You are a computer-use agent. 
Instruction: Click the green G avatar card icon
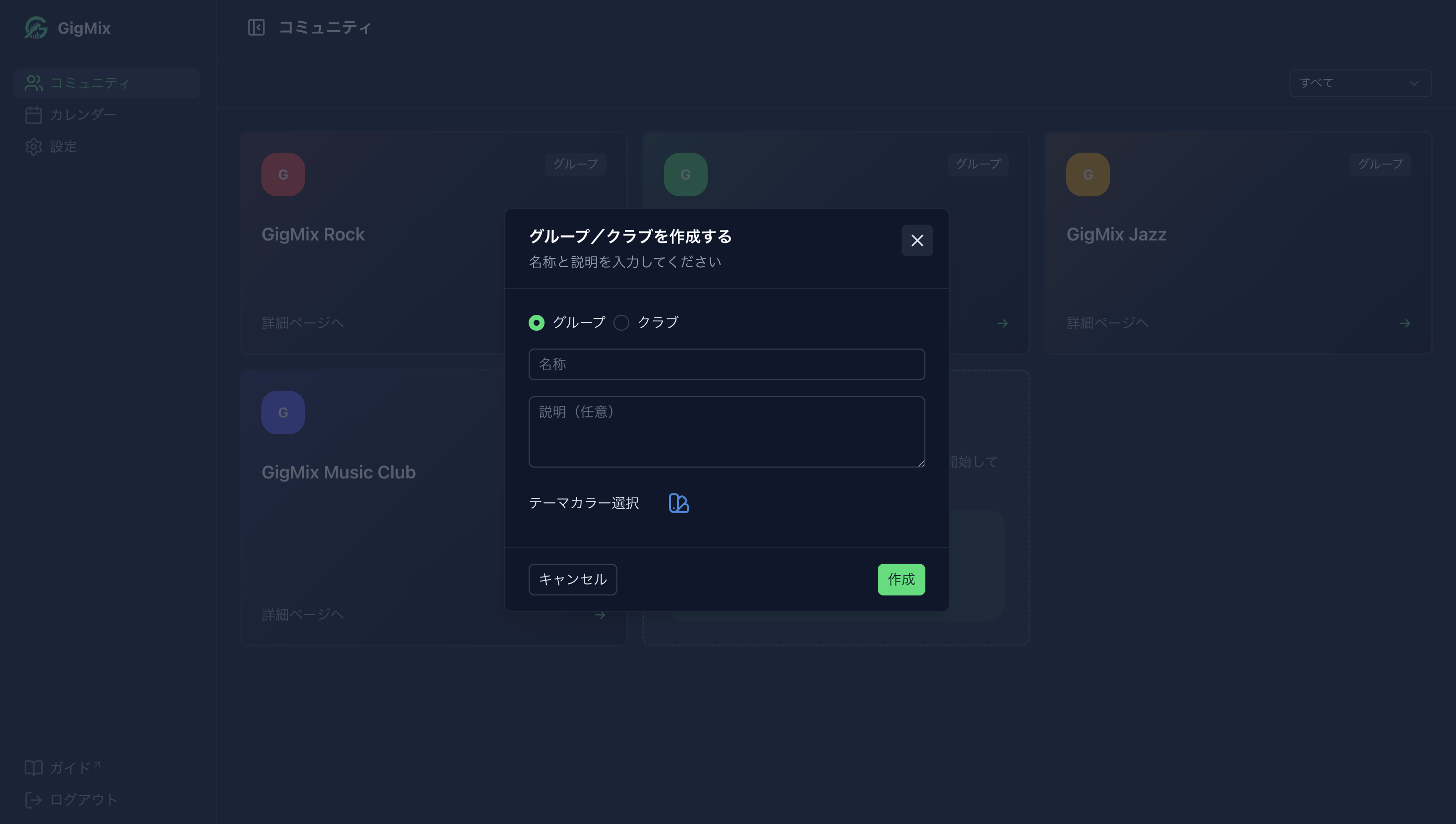click(685, 175)
